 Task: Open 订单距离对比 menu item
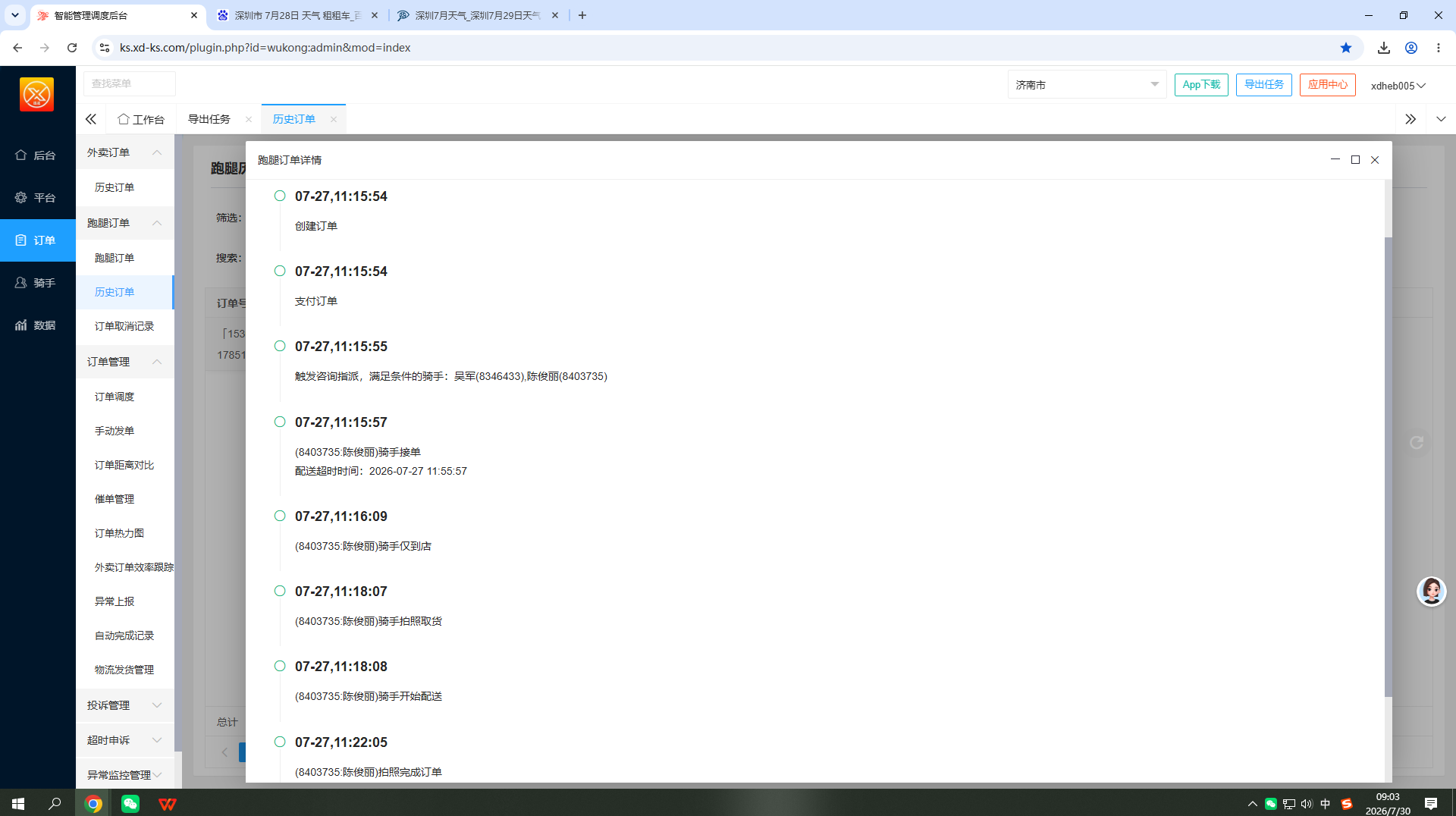click(125, 465)
